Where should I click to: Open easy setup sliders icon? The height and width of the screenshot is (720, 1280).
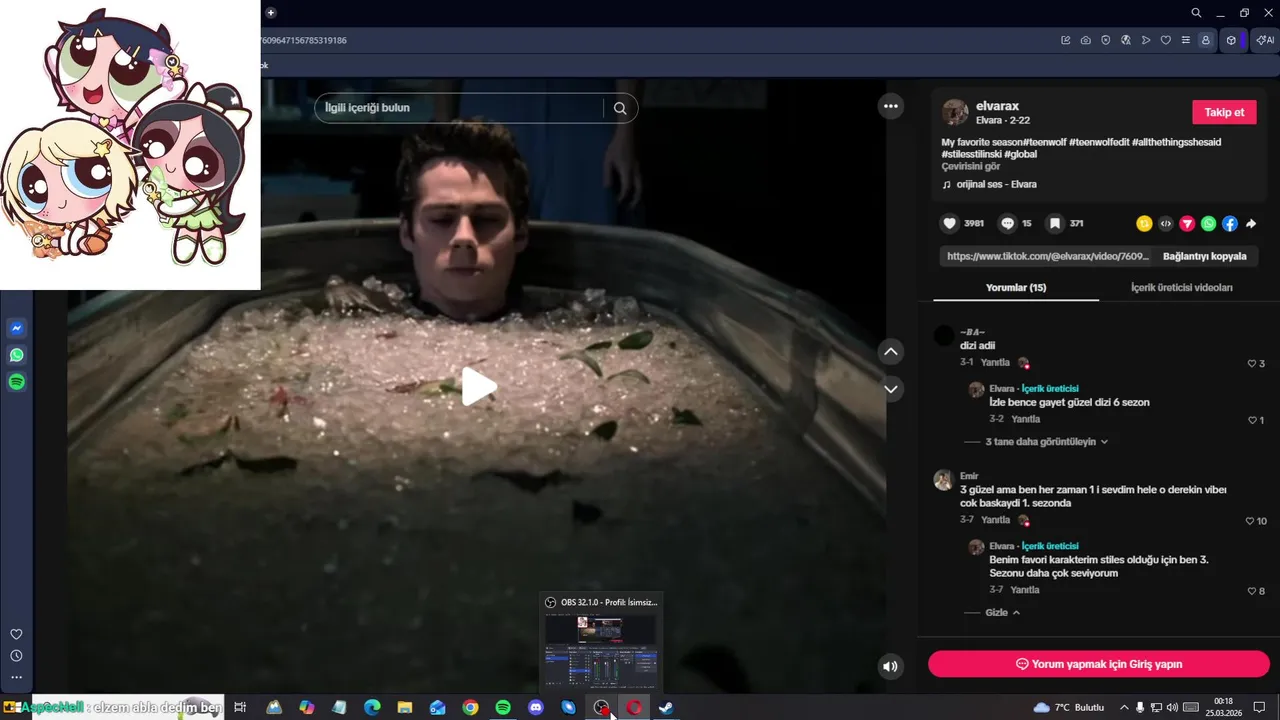coord(1186,40)
